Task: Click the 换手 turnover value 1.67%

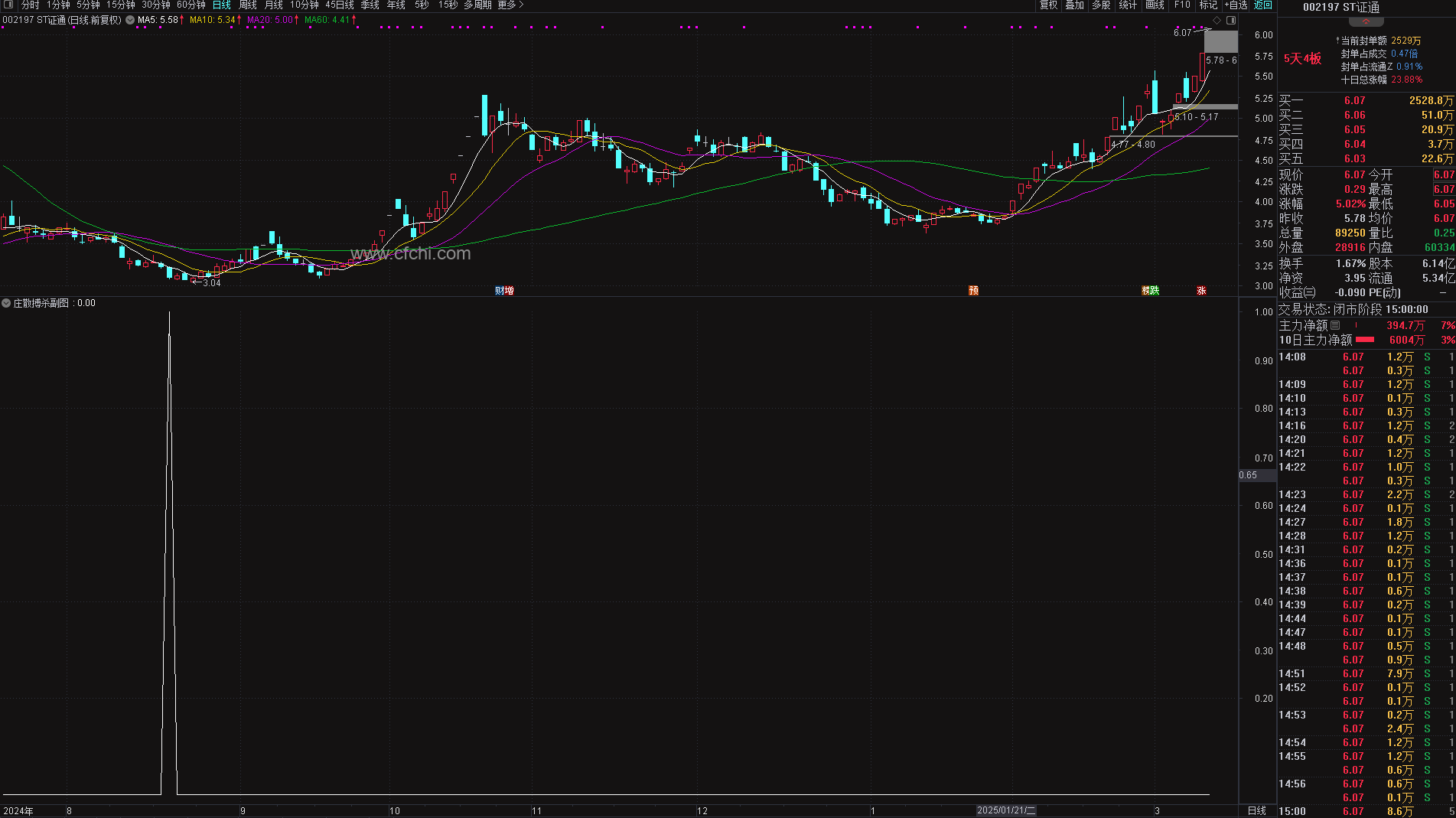Action: tap(1351, 263)
